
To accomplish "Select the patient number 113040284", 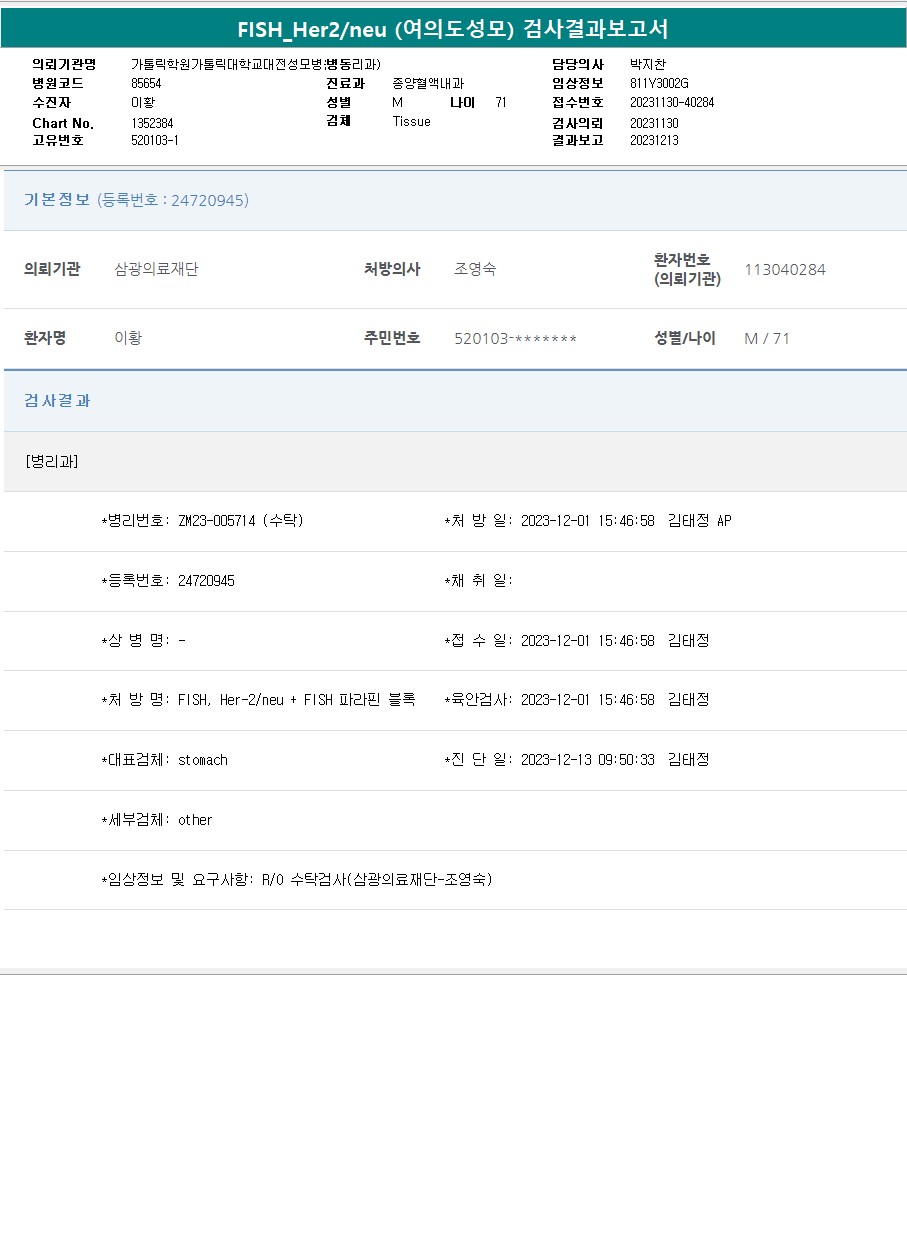I will [785, 269].
